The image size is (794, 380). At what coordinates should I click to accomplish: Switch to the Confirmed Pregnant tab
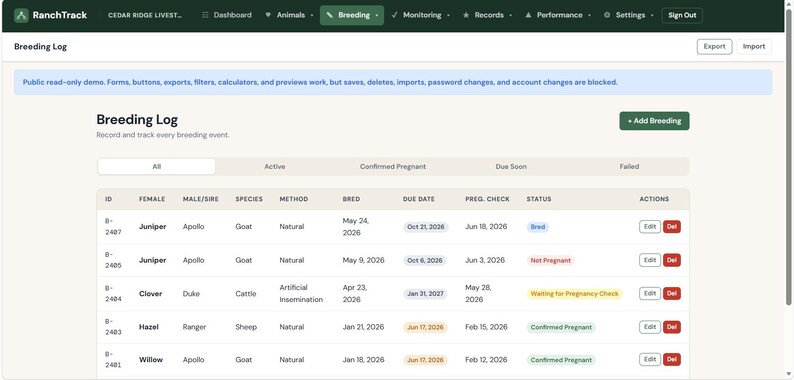pyautogui.click(x=392, y=167)
